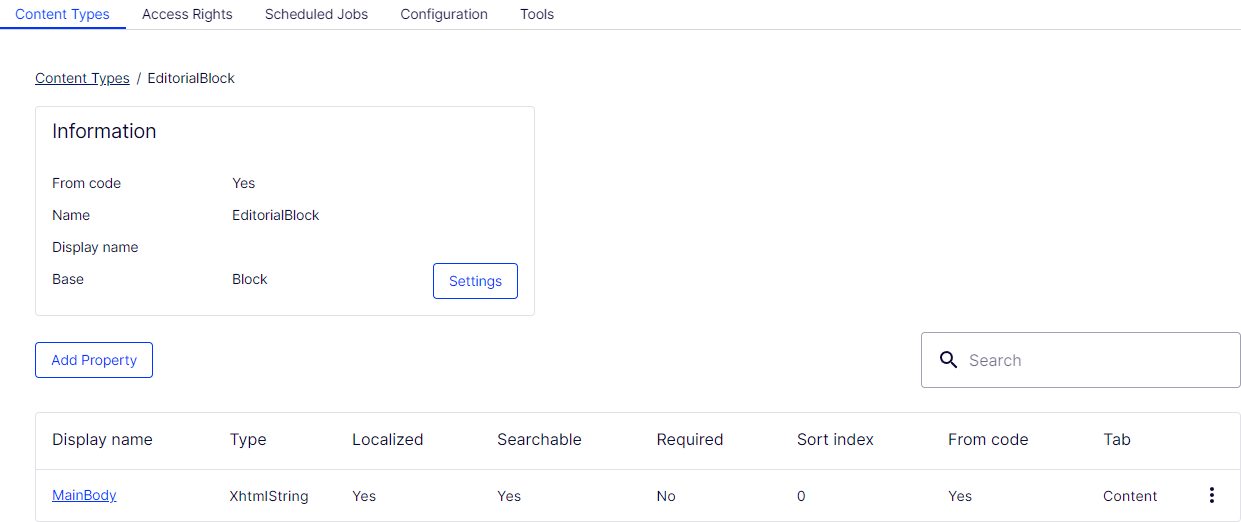Click the Add Property button
The height and width of the screenshot is (522, 1241).
pyautogui.click(x=94, y=360)
